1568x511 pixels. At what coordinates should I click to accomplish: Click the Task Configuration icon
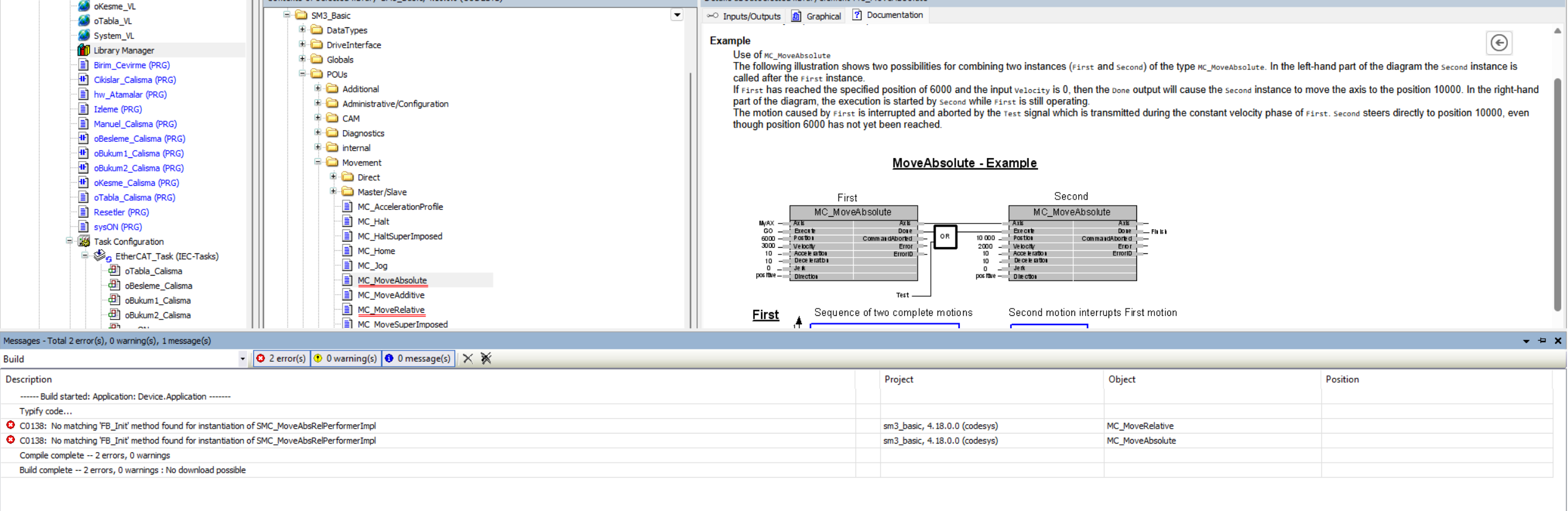[84, 242]
